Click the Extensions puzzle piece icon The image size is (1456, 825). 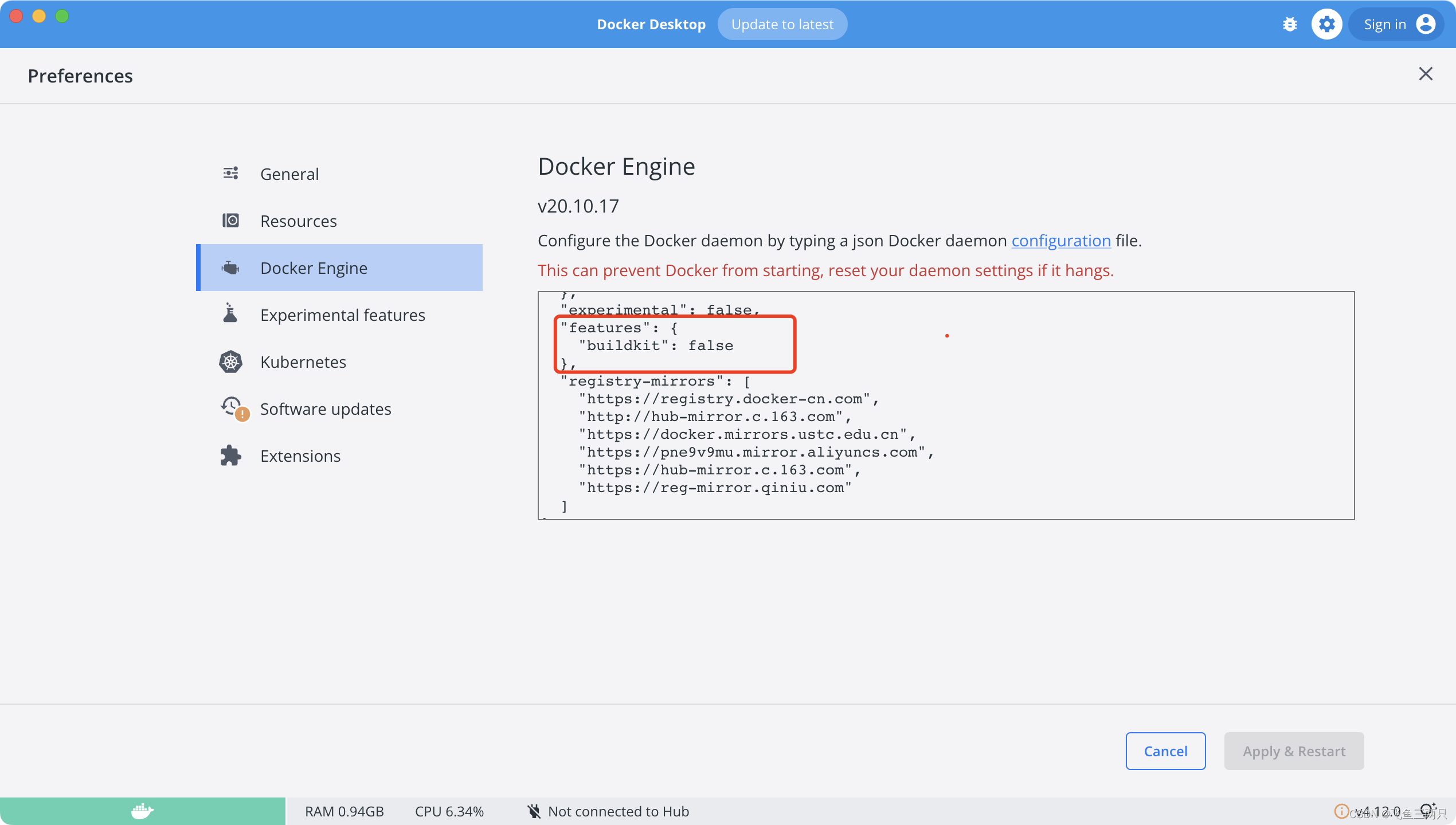point(230,455)
